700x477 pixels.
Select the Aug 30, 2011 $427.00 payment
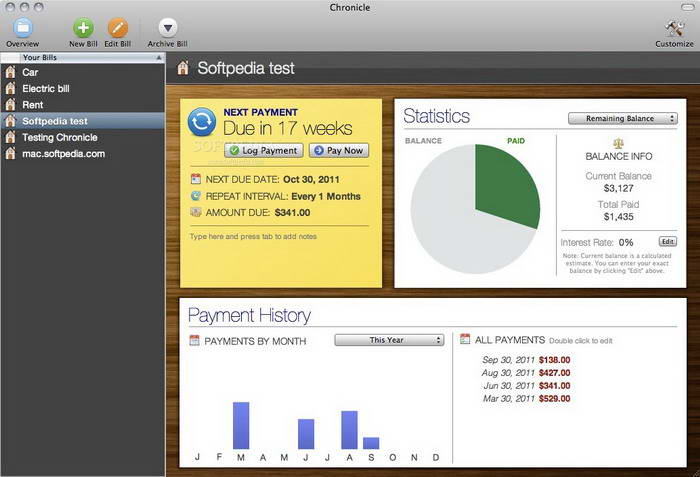pyautogui.click(x=526, y=373)
